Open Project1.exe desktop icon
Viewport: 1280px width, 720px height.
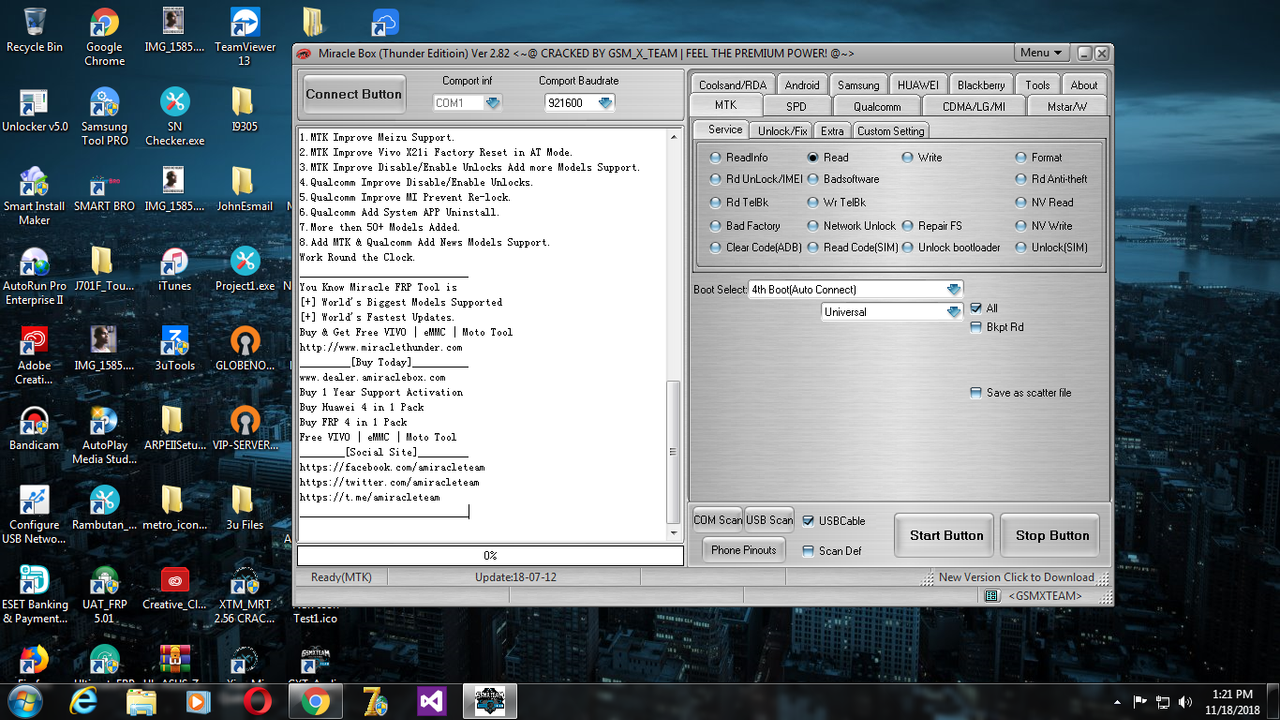(x=244, y=270)
